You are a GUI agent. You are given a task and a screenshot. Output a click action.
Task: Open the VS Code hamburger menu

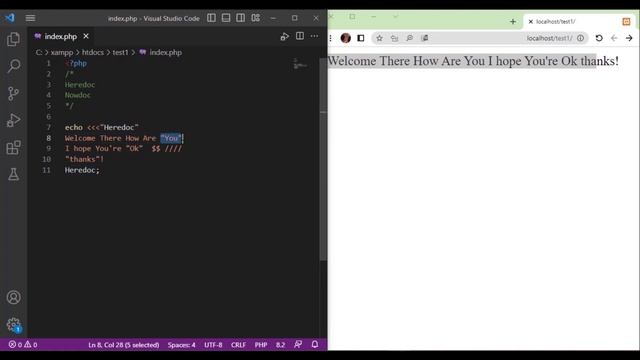click(30, 18)
